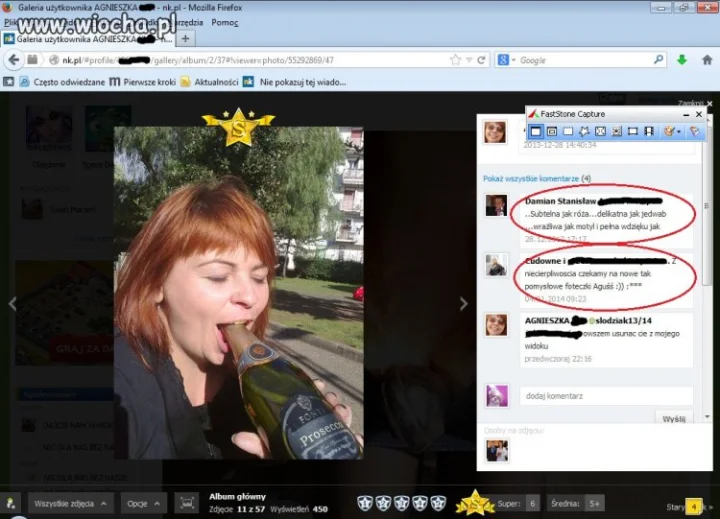The image size is (720, 519).
Task: Click Pokaż wszystkie komentarze link
Action: pos(531,179)
